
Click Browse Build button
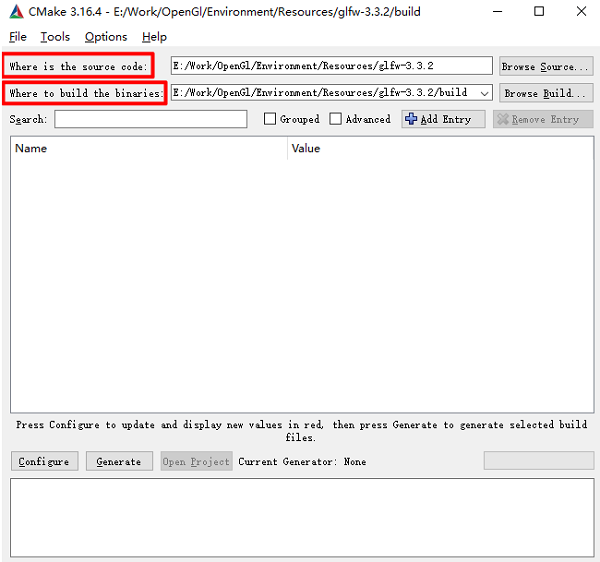pos(546,93)
